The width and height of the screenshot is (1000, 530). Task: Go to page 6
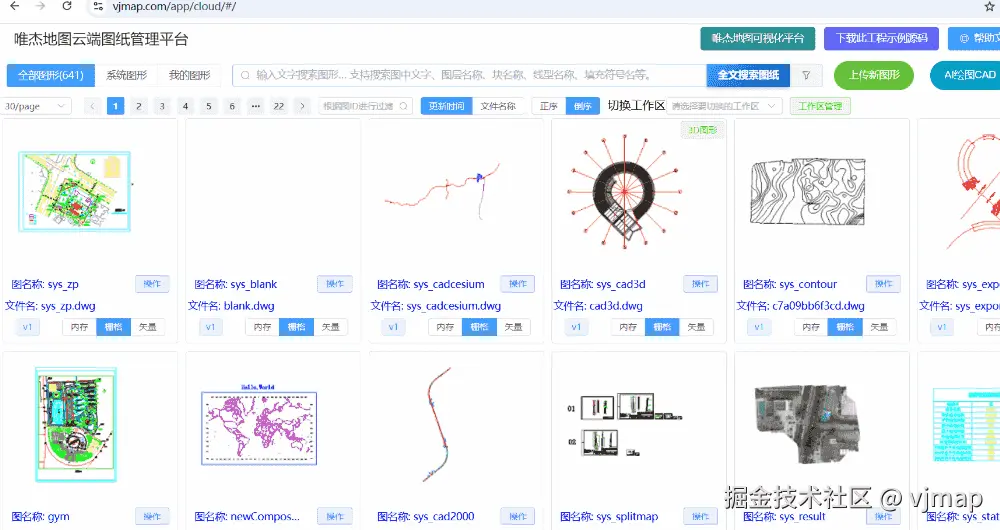click(x=232, y=106)
